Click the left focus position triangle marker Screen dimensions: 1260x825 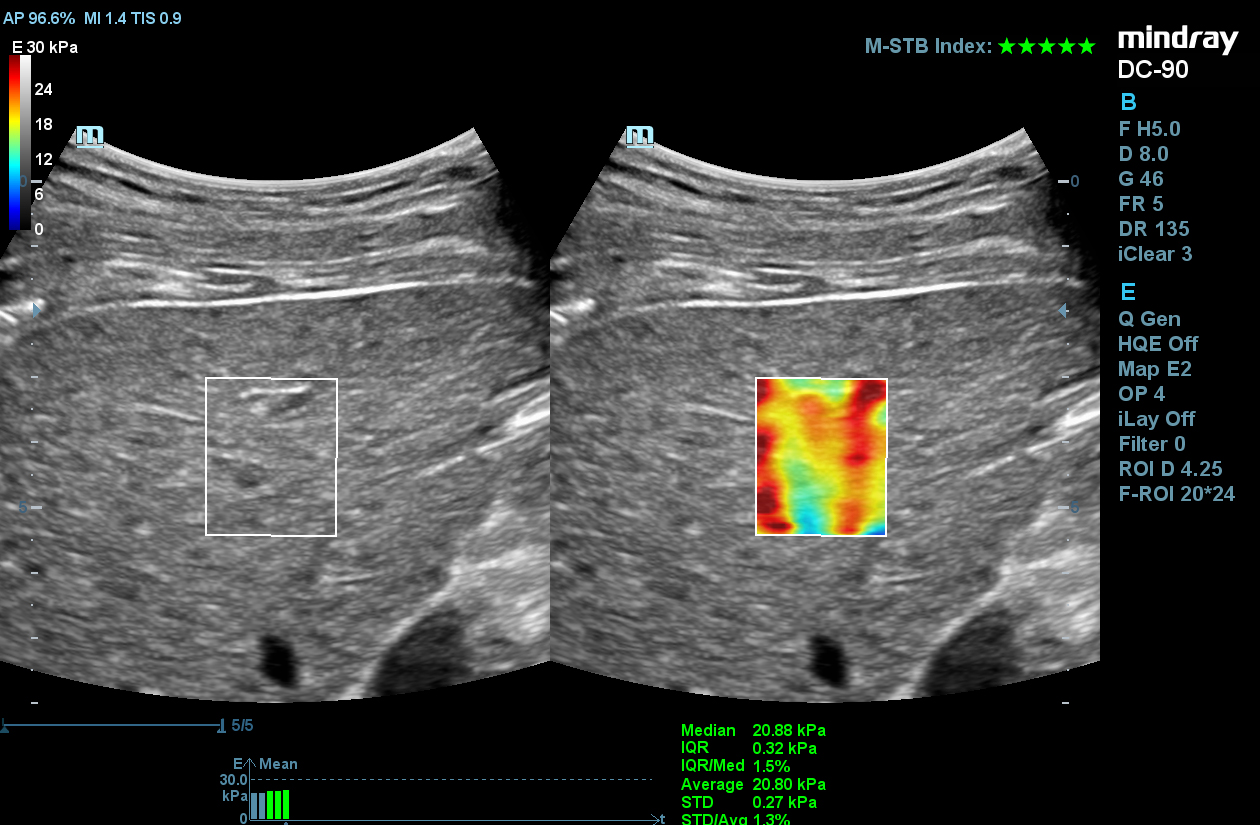[x=38, y=311]
